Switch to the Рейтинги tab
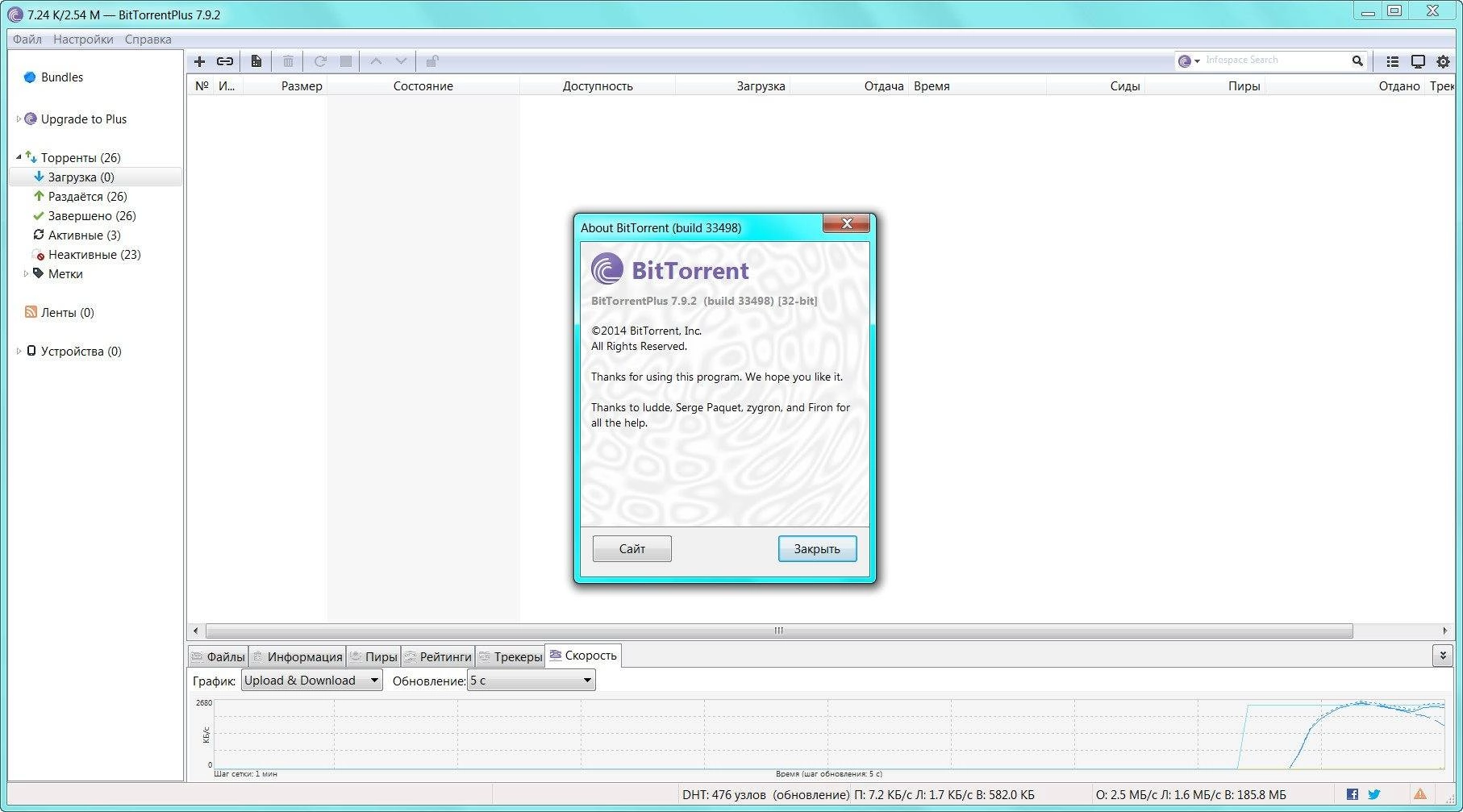 (438, 656)
